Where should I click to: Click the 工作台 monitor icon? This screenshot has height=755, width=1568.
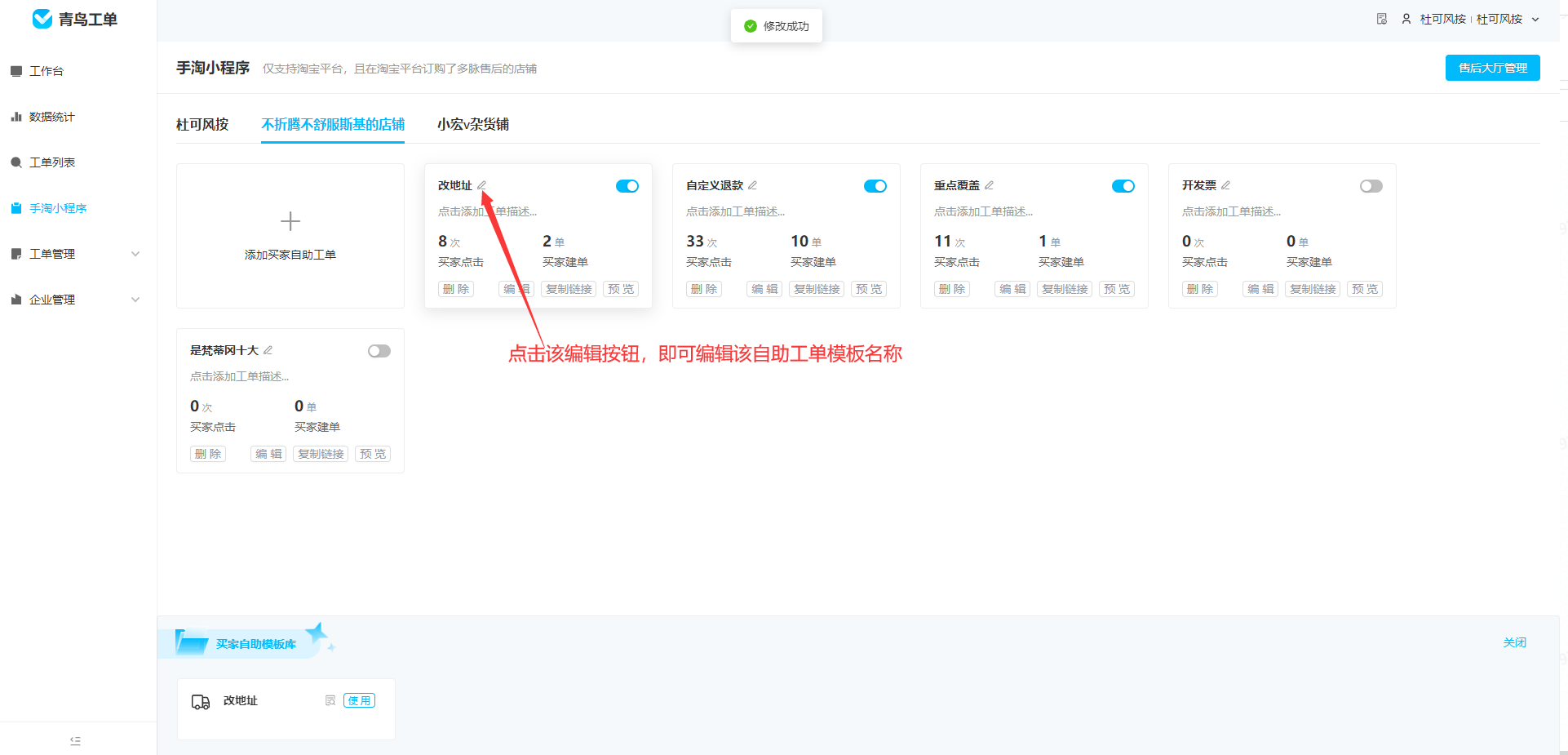(16, 71)
